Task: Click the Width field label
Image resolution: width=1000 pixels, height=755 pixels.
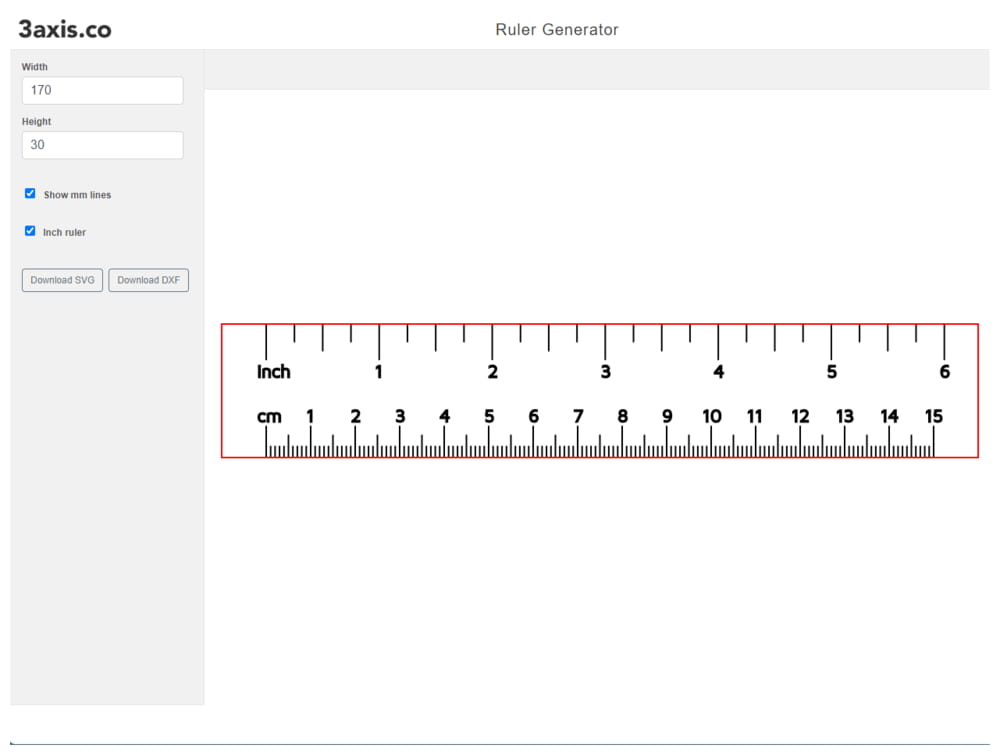Action: click(34, 66)
